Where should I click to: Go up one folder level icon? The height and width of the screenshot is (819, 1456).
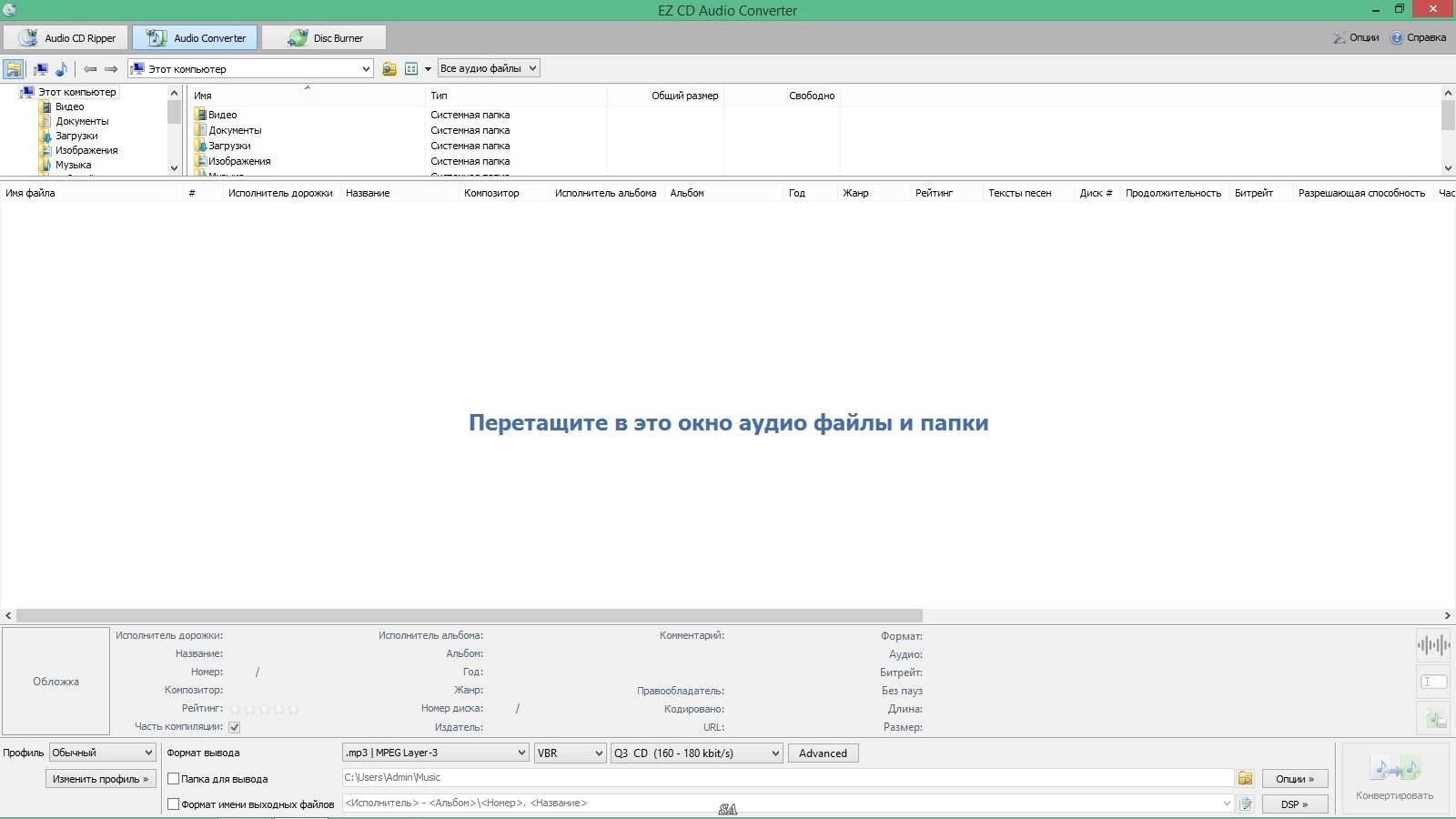[x=389, y=69]
